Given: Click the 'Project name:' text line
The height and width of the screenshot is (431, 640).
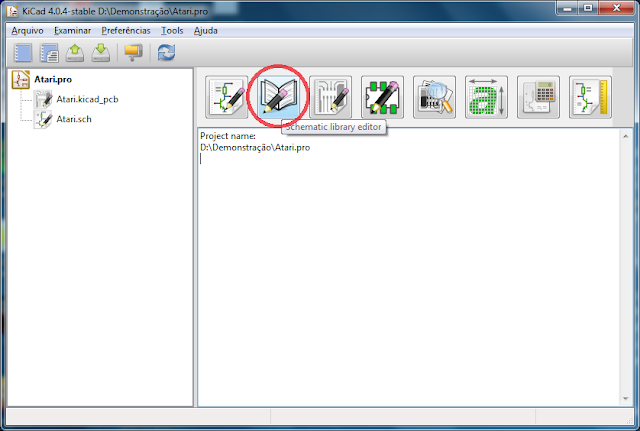Looking at the screenshot, I should (x=228, y=136).
